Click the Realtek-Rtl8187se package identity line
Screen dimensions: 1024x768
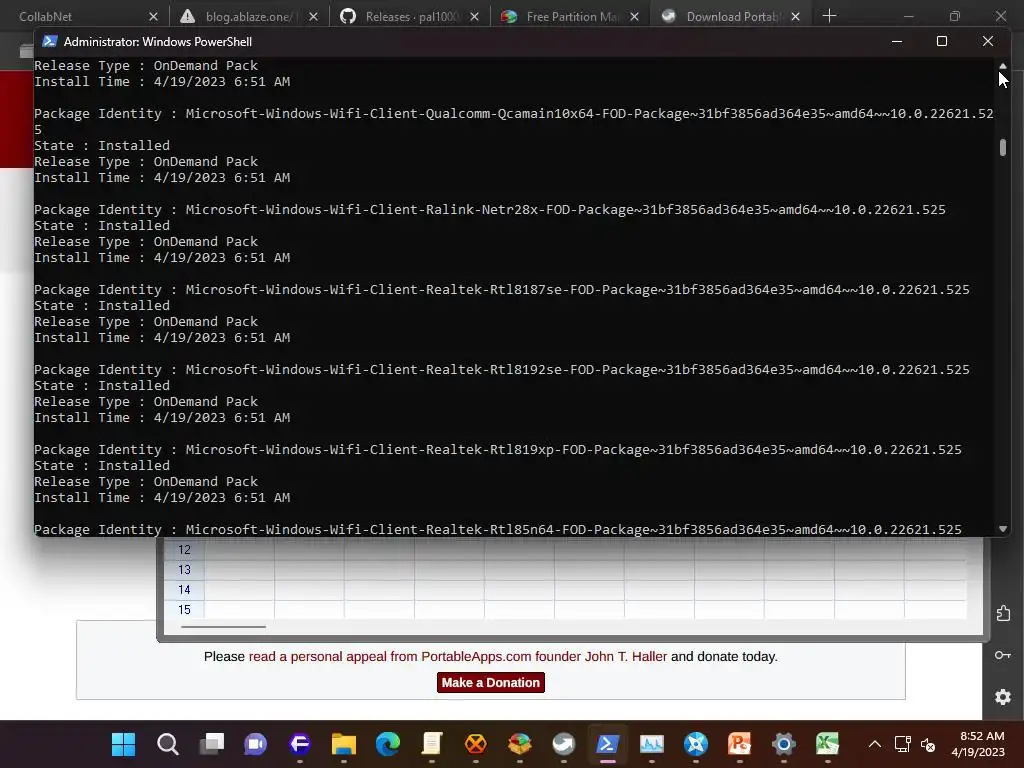[502, 289]
